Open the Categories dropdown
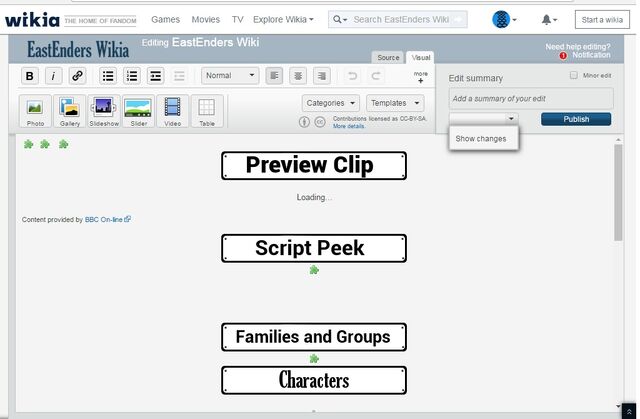 (x=331, y=103)
